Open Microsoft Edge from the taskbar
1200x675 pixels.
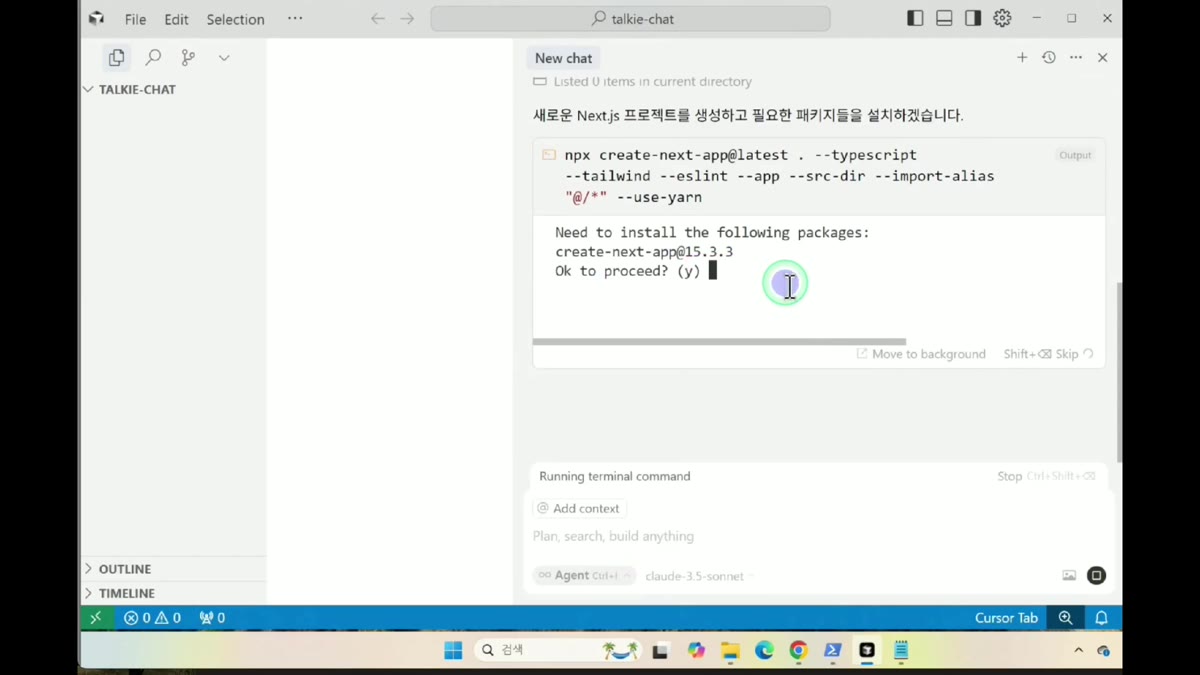point(764,651)
